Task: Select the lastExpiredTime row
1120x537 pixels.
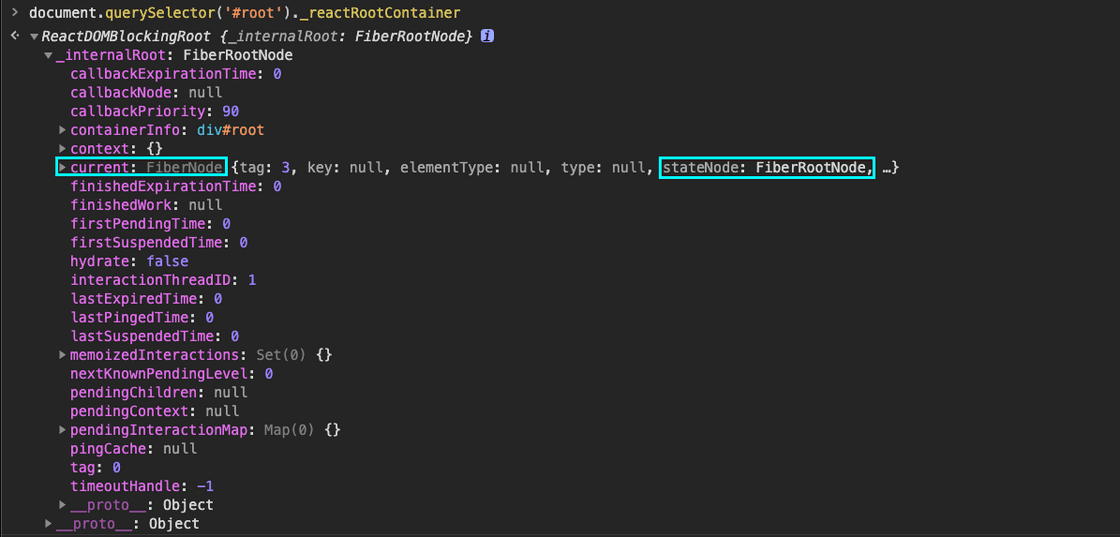Action: pos(146,298)
